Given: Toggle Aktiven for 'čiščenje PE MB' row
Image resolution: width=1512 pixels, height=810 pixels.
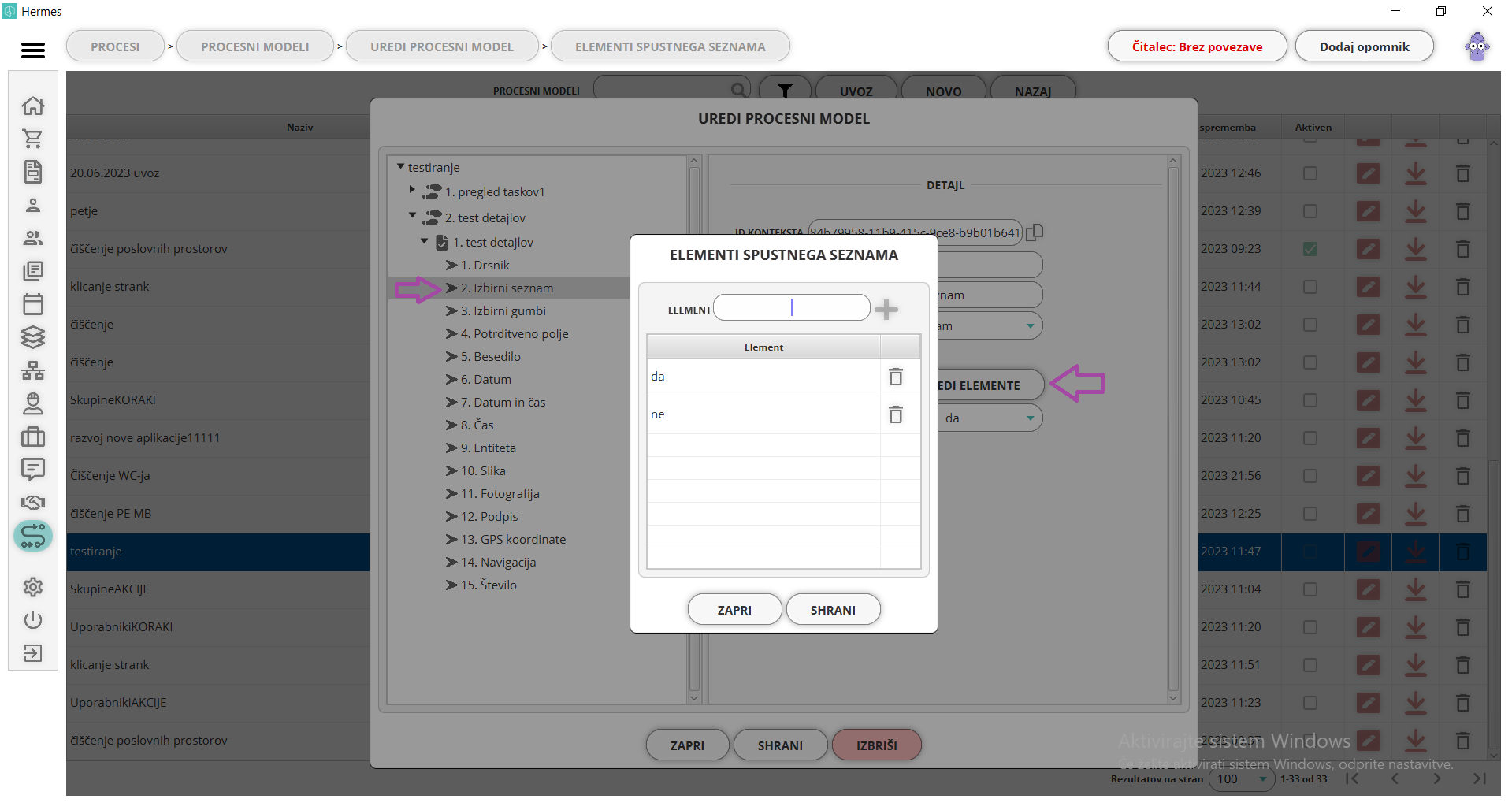Looking at the screenshot, I should pyautogui.click(x=1310, y=514).
